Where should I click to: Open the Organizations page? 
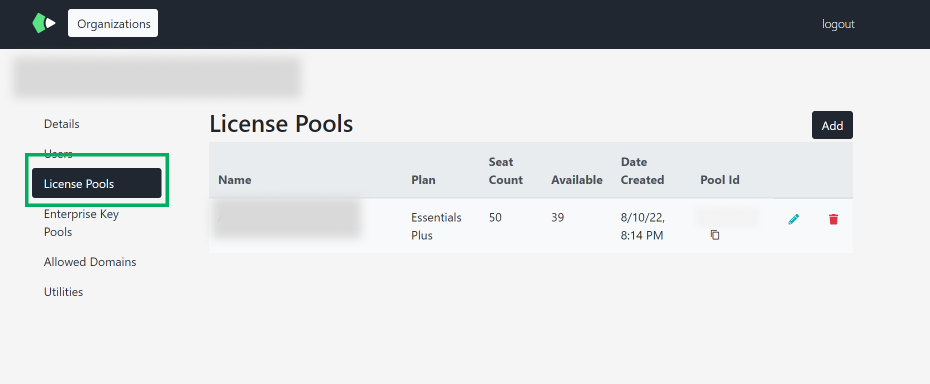113,23
